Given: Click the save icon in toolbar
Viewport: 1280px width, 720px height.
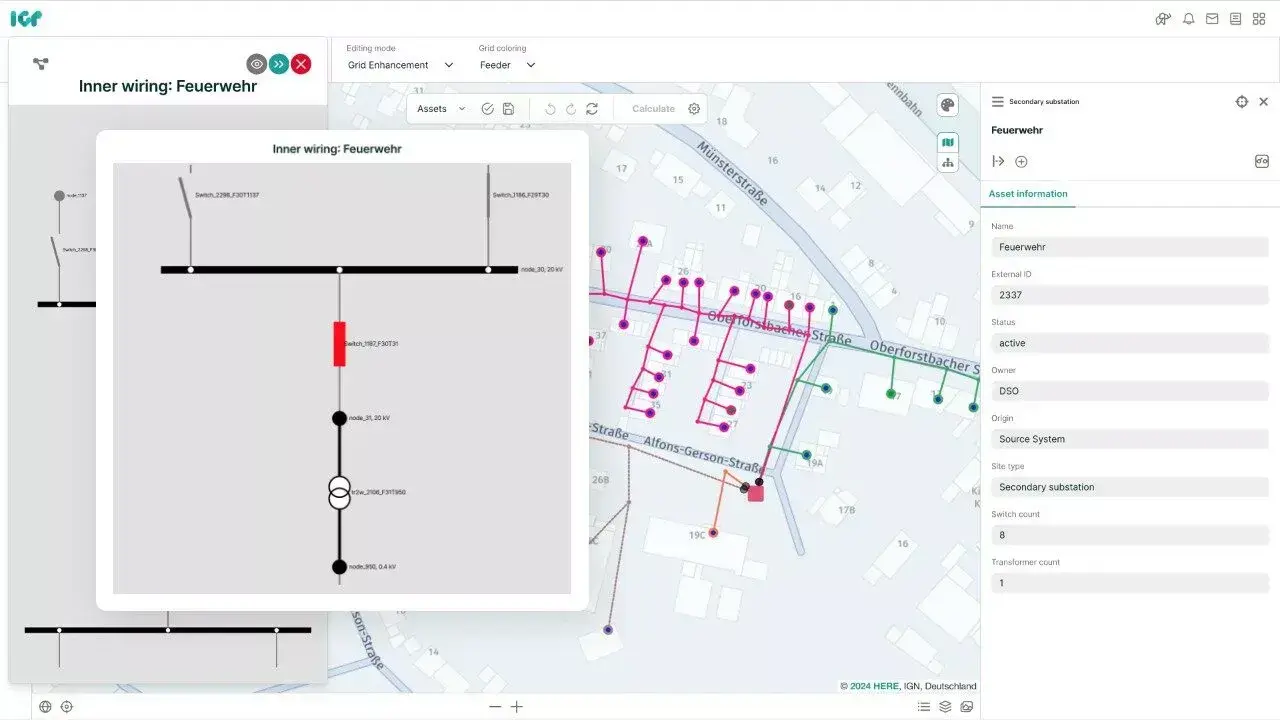Looking at the screenshot, I should click(509, 109).
